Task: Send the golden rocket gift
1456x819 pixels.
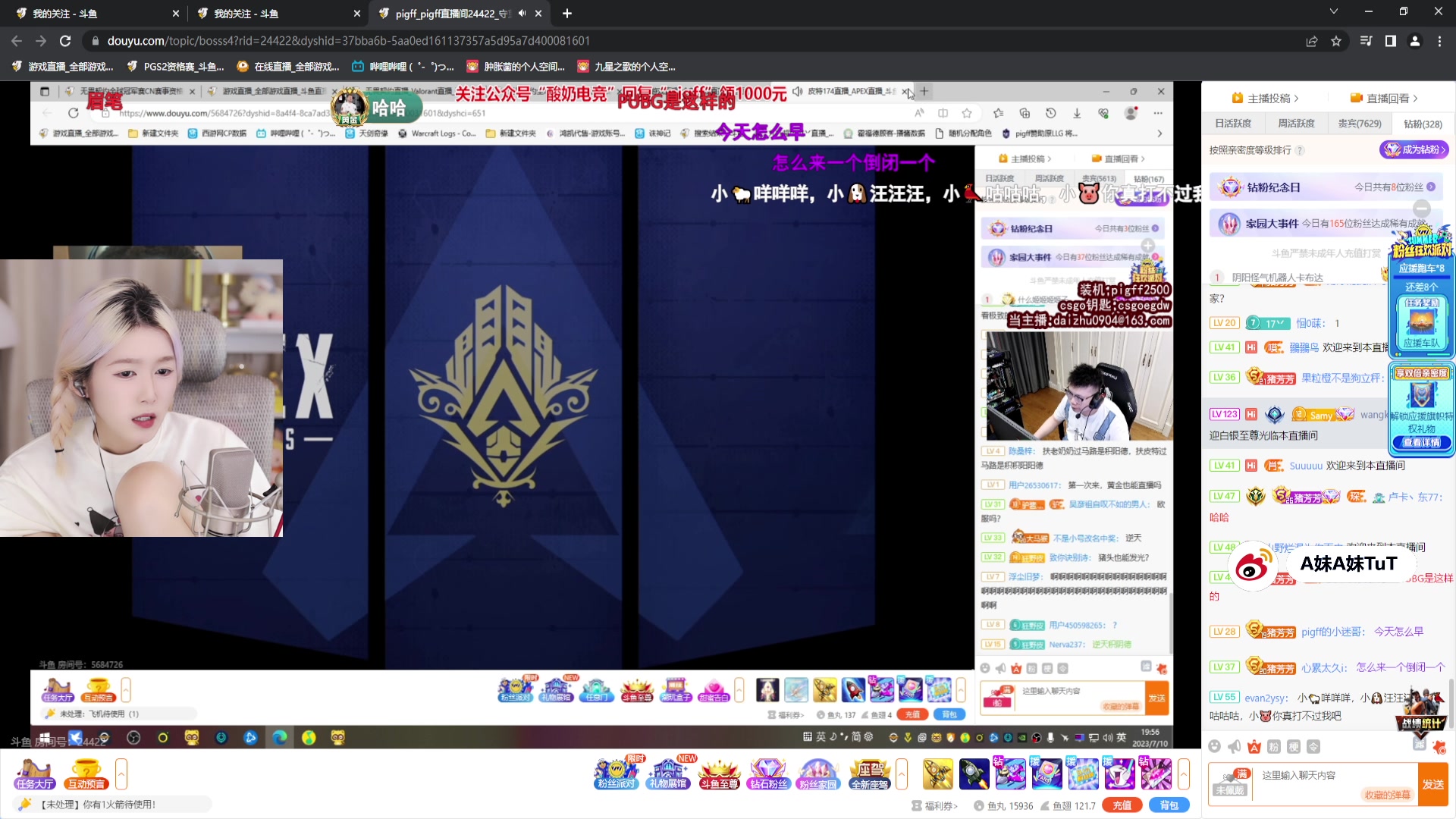Action: point(938,774)
